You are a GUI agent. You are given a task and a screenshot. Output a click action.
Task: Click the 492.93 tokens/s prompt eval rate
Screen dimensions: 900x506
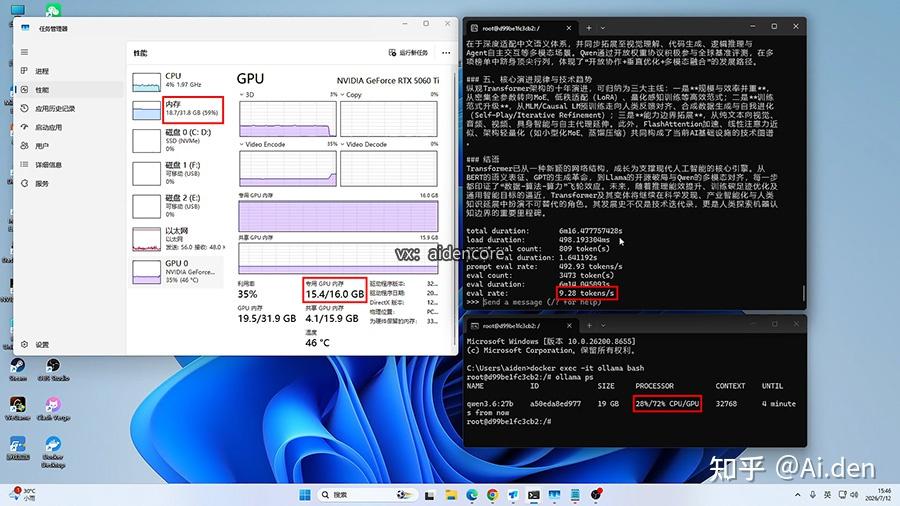[591, 267]
